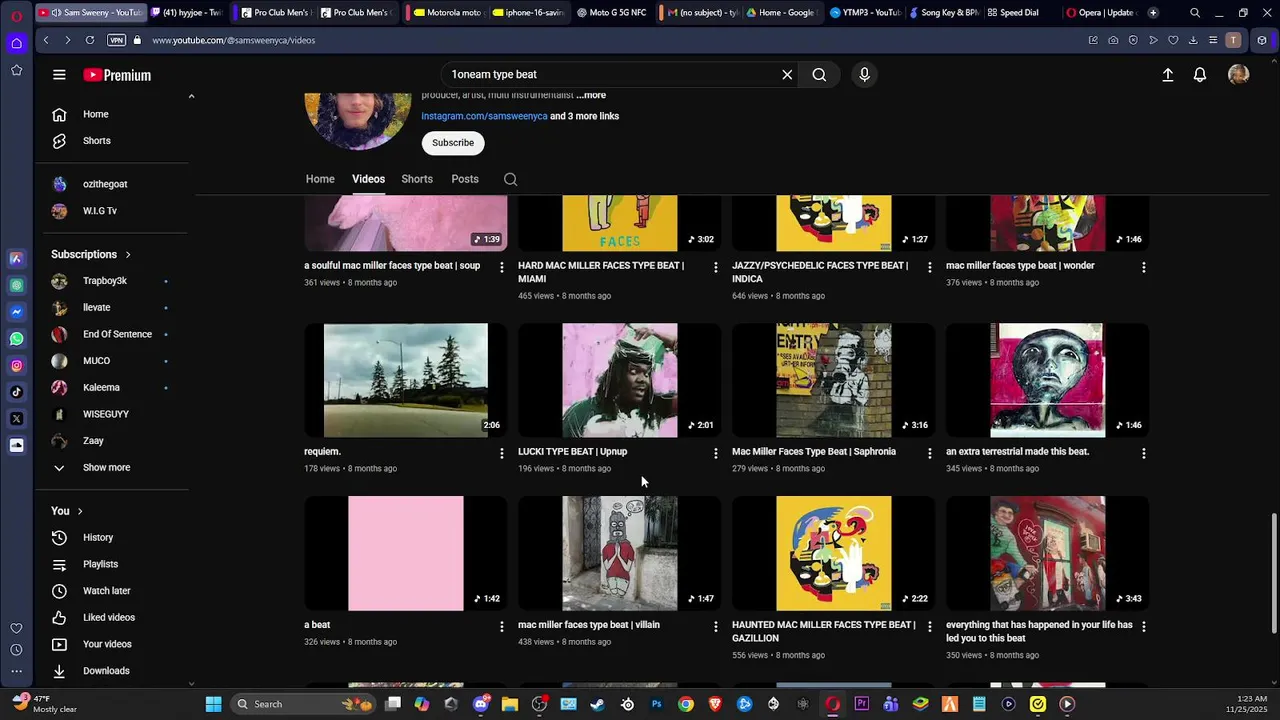
Task: Open options for 'villain' video
Action: (x=715, y=627)
